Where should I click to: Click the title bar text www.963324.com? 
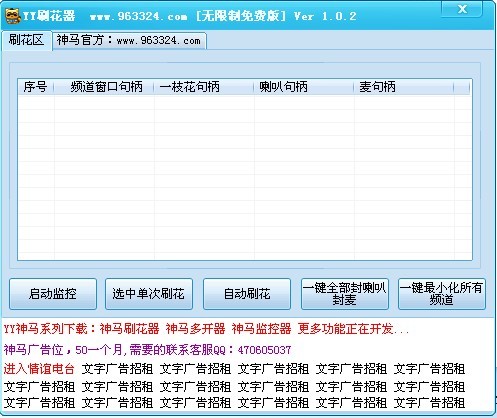click(138, 16)
